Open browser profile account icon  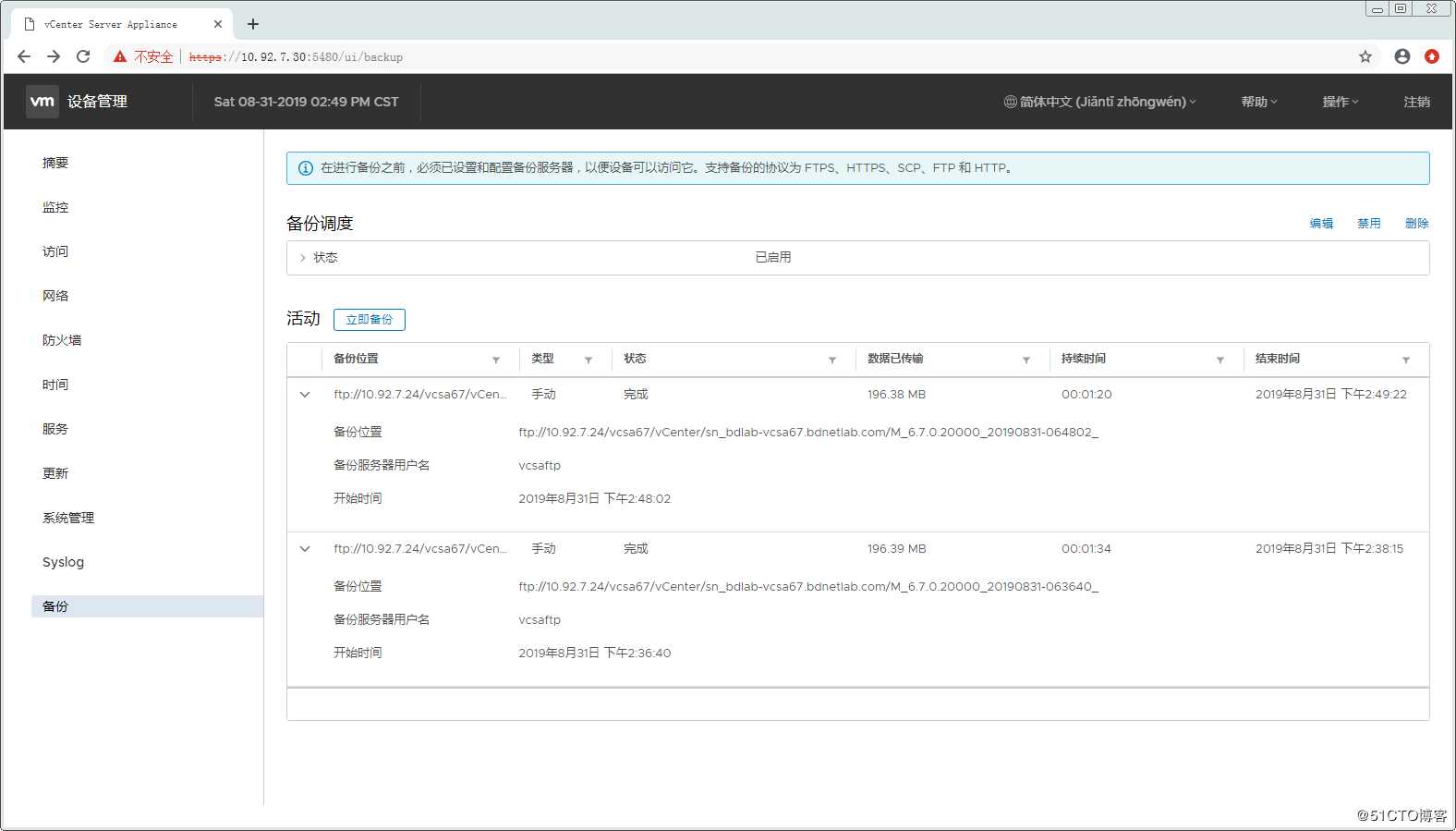[1402, 56]
